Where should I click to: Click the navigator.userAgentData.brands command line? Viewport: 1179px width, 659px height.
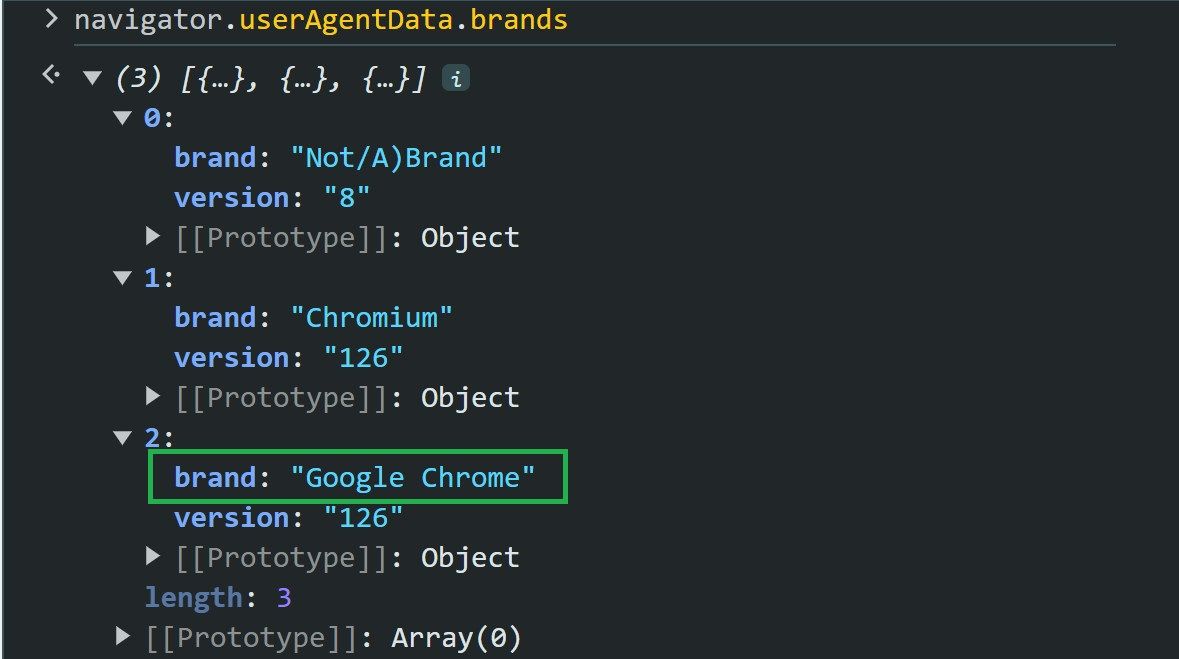tap(321, 20)
